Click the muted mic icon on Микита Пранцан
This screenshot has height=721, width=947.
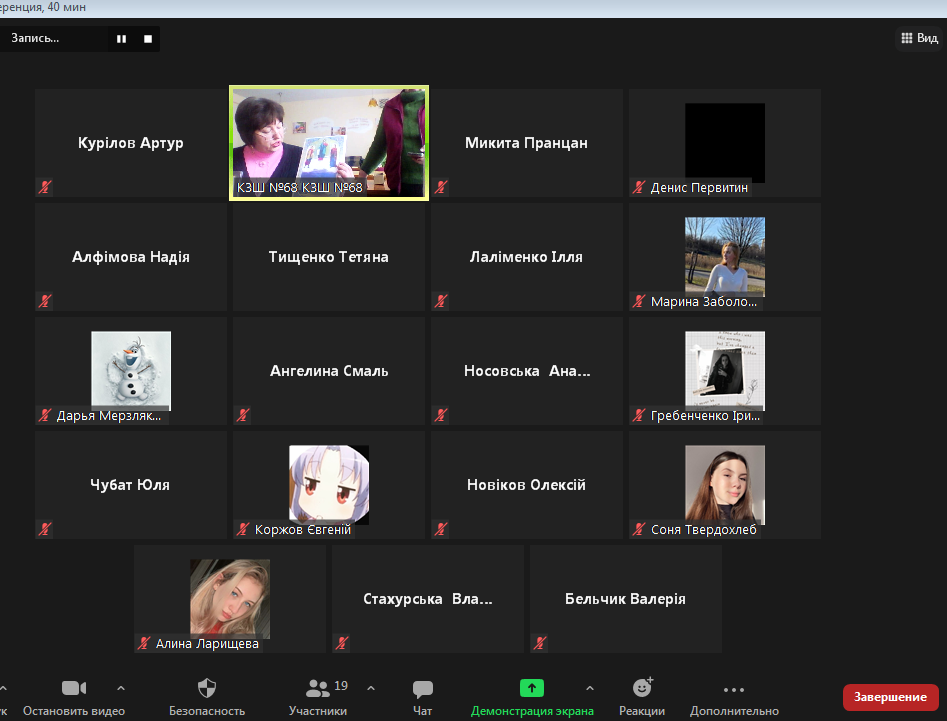[441, 187]
